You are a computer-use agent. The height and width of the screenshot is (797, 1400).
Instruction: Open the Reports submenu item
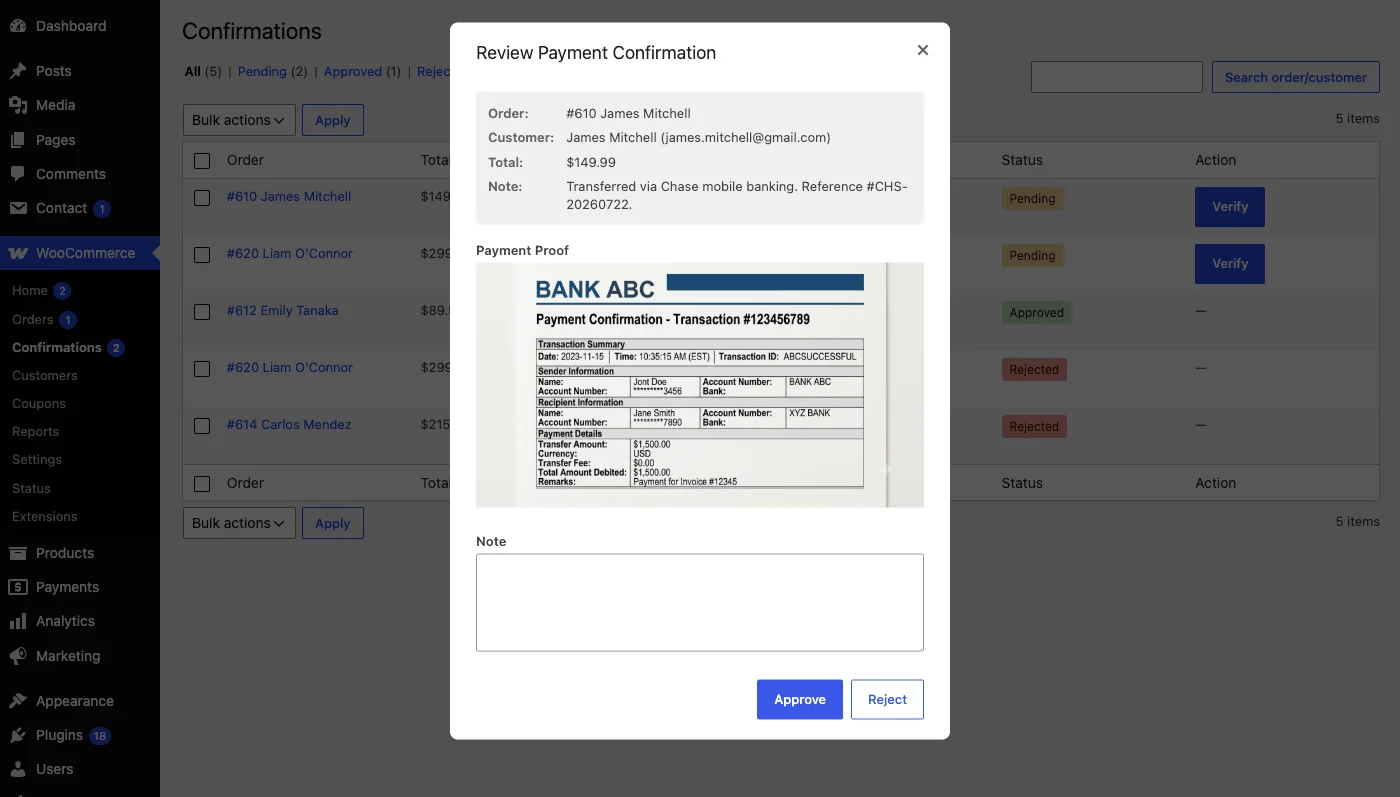coord(36,432)
